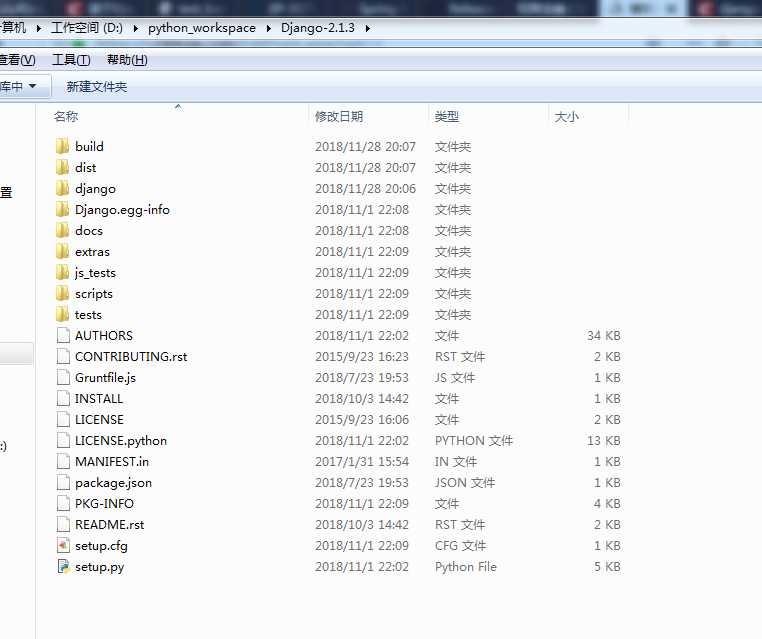Expand arrow after 工作空间 (D:) breadcrumb
The image size is (762, 639).
click(x=136, y=29)
